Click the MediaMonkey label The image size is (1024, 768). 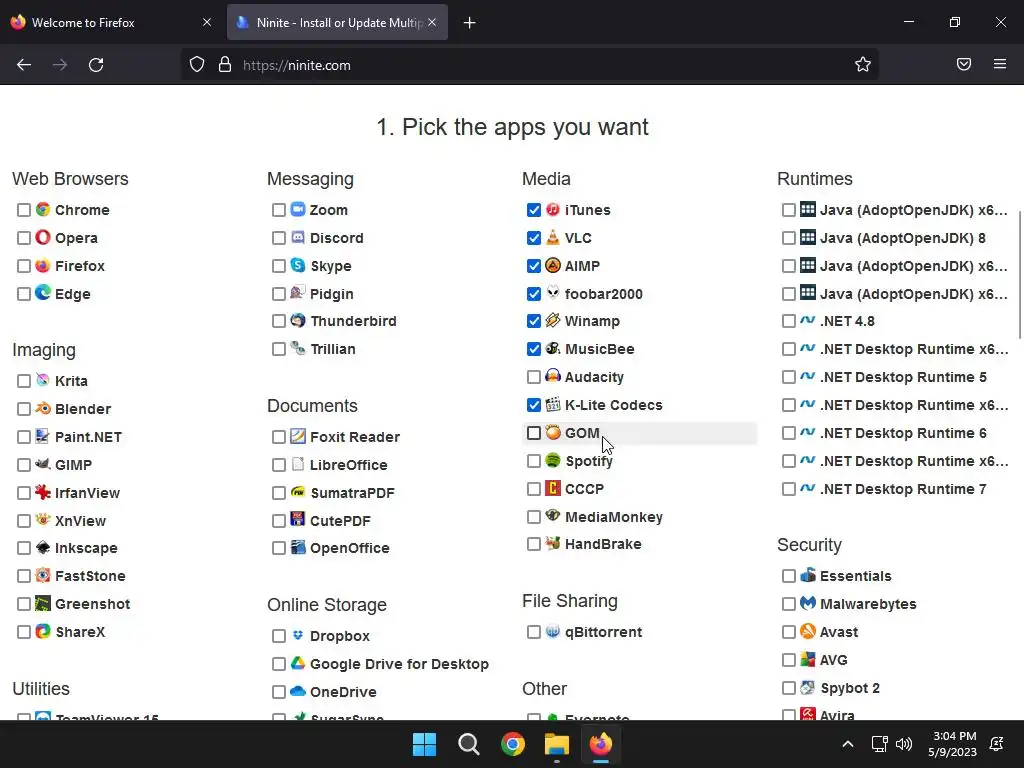614,517
